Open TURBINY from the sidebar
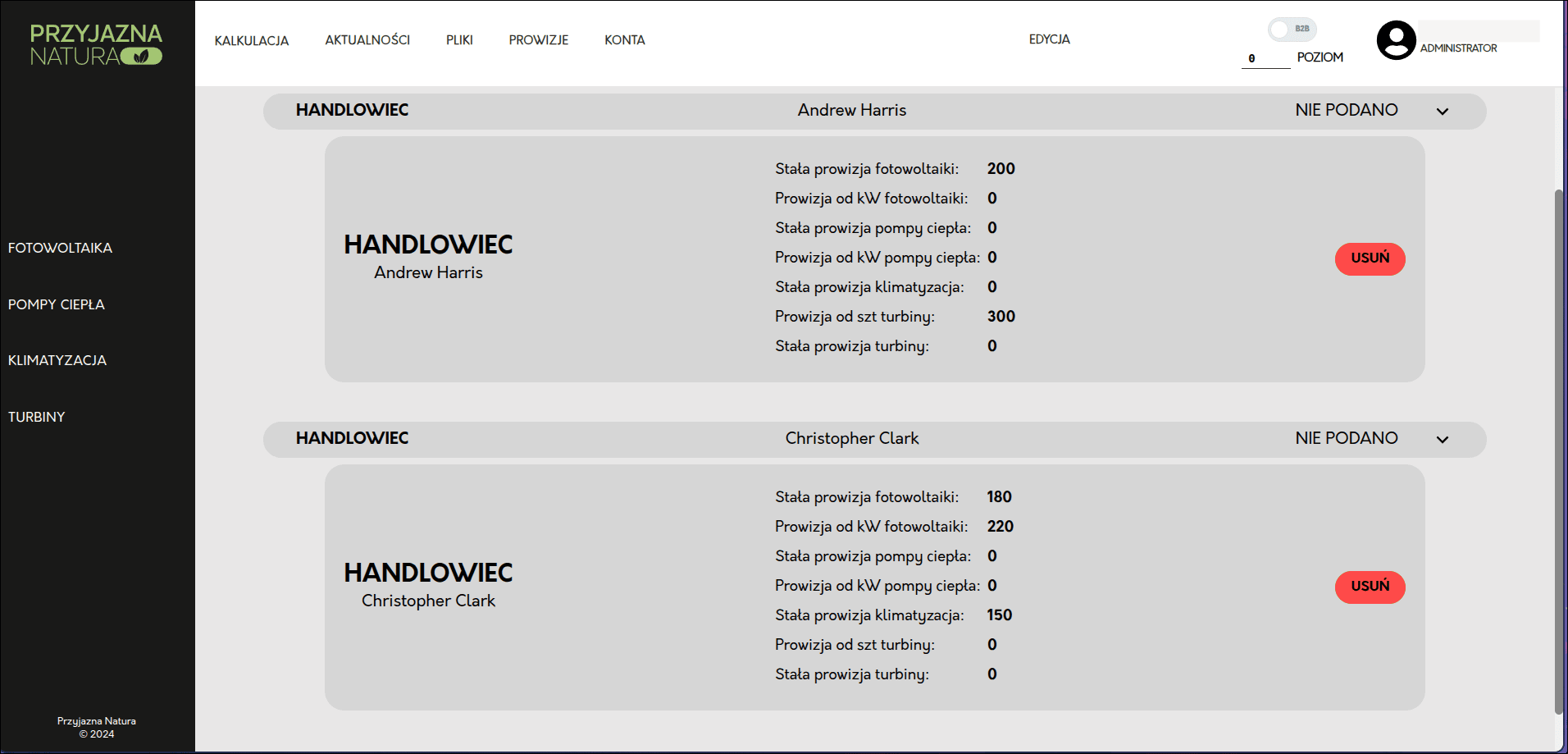The width and height of the screenshot is (1568, 754). click(36, 417)
